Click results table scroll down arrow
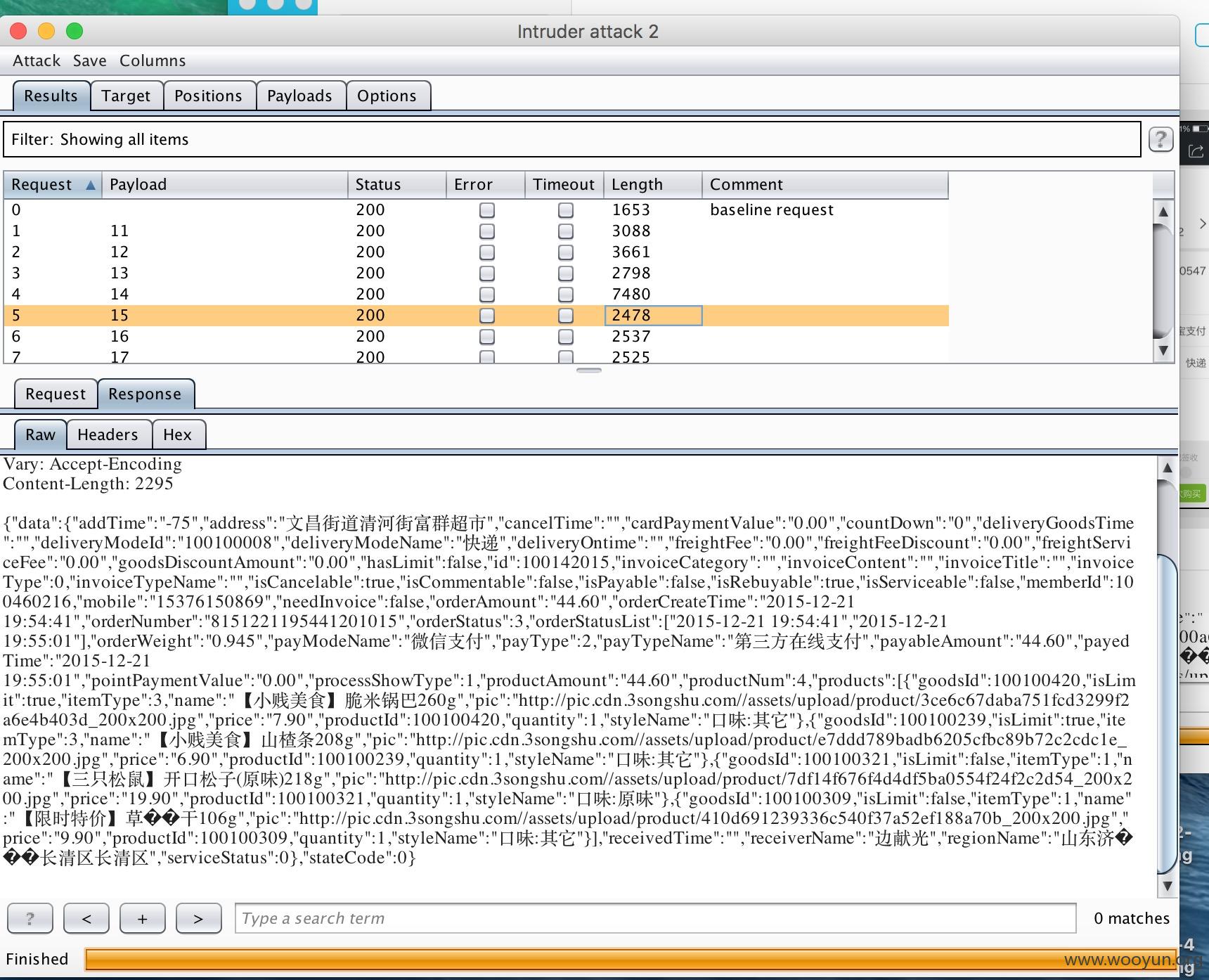This screenshot has width=1209, height=980. coord(1163,350)
